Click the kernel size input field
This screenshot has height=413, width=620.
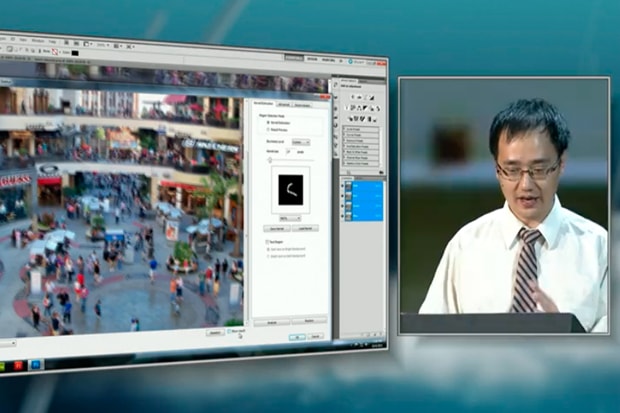[290, 152]
